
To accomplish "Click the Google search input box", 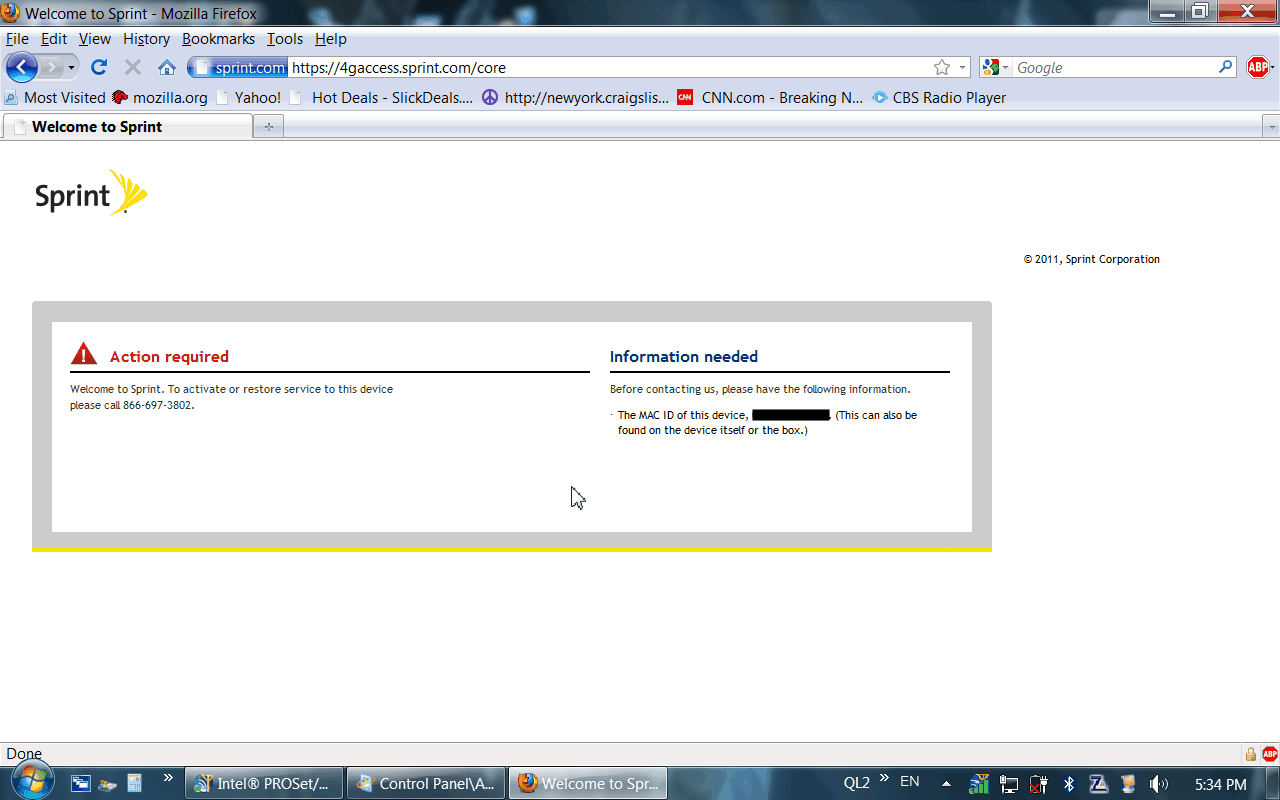I will (x=1114, y=68).
